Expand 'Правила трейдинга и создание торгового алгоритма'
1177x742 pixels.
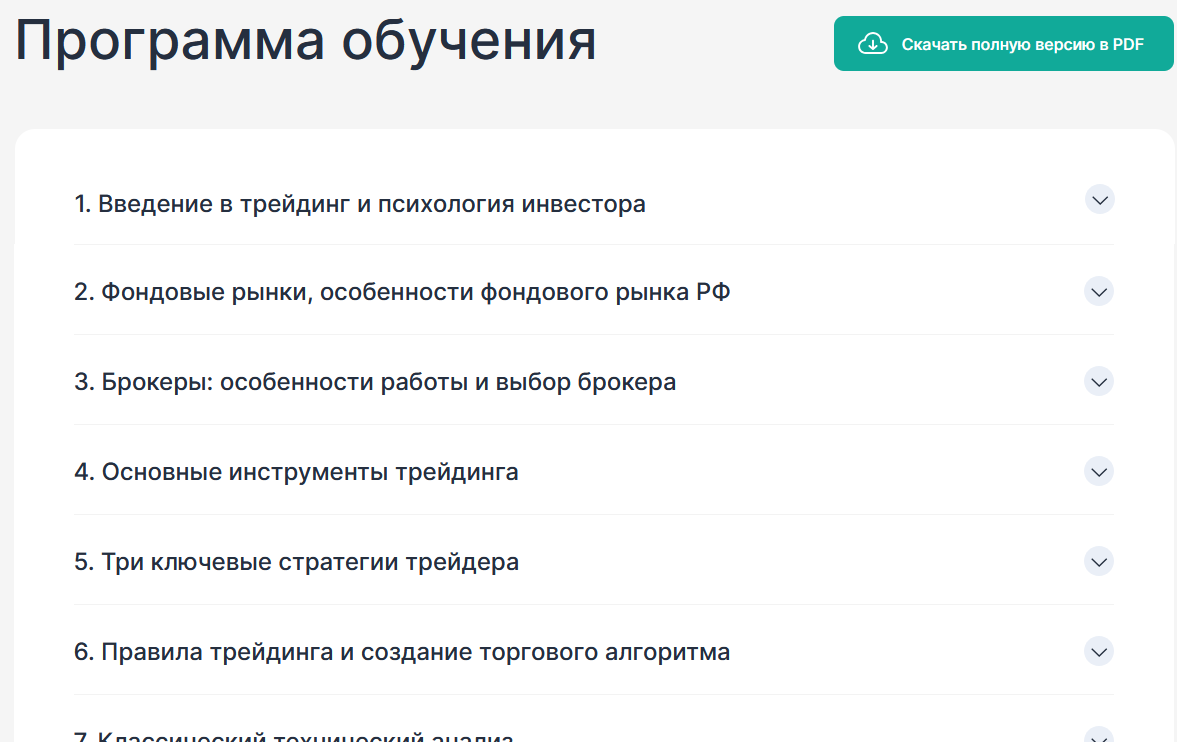pos(1098,651)
